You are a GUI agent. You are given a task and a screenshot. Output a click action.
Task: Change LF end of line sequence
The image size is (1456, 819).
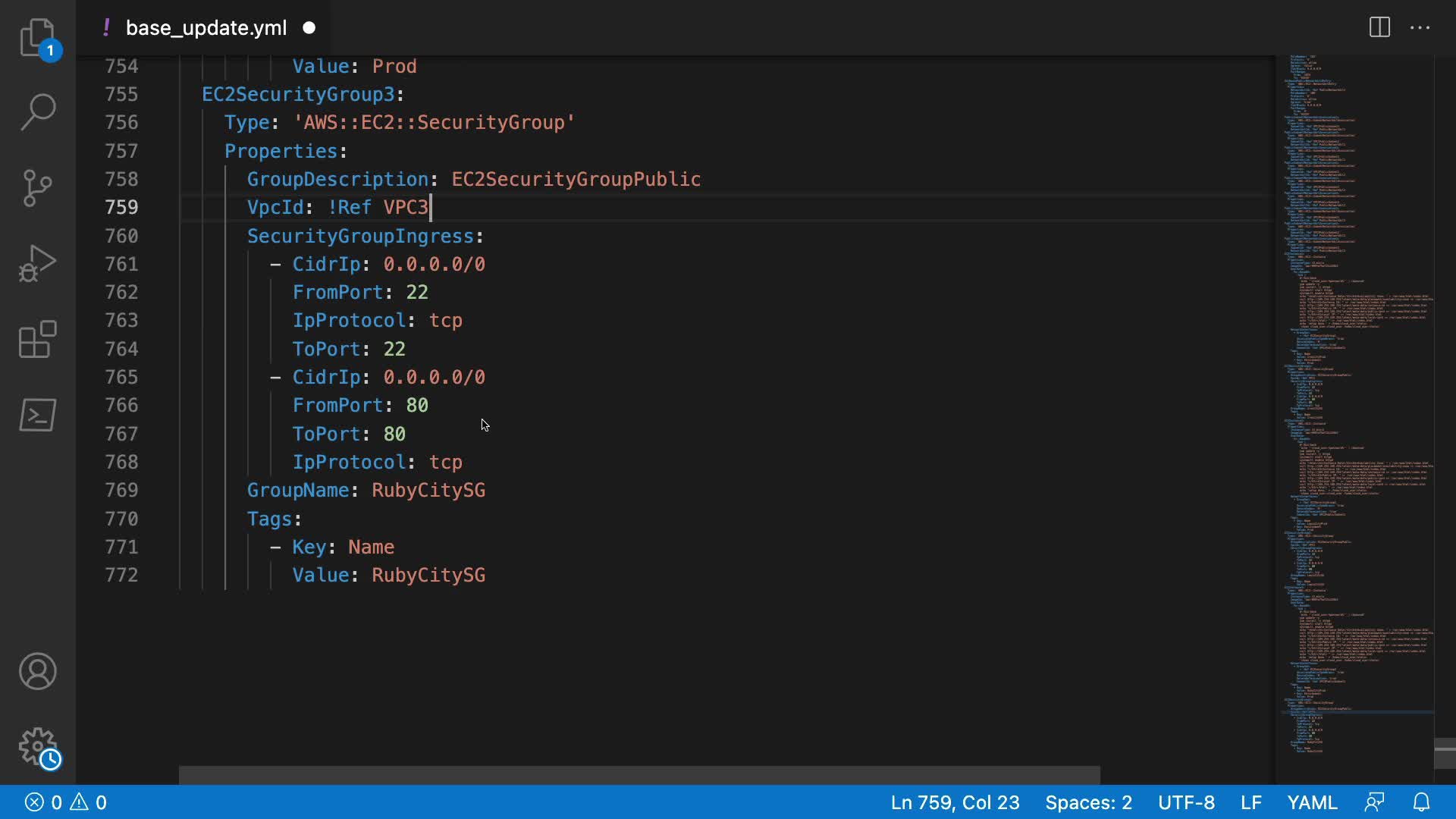click(1250, 802)
